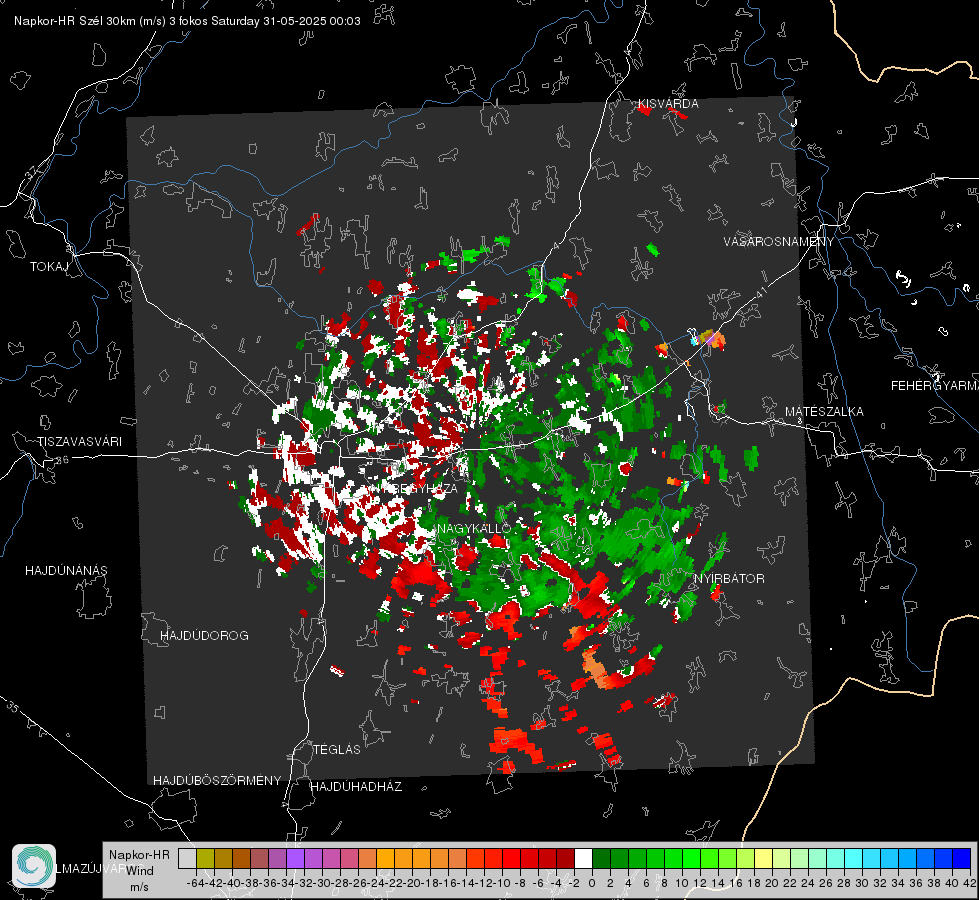
Task: Select the HAJDÚHADHÁZ city label
Action: tap(356, 787)
